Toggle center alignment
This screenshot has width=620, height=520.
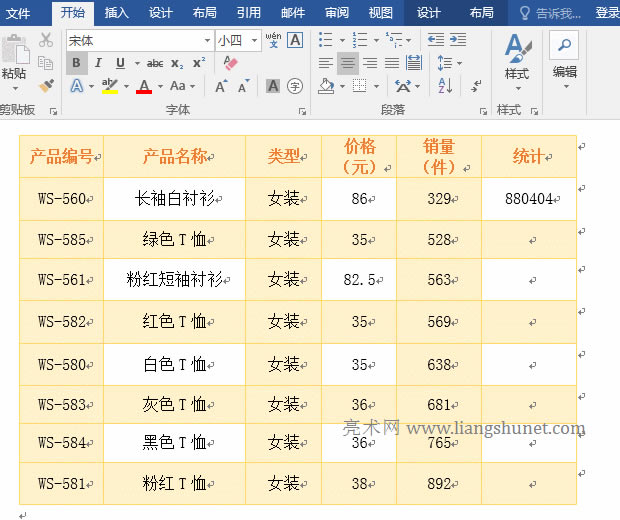pos(347,63)
